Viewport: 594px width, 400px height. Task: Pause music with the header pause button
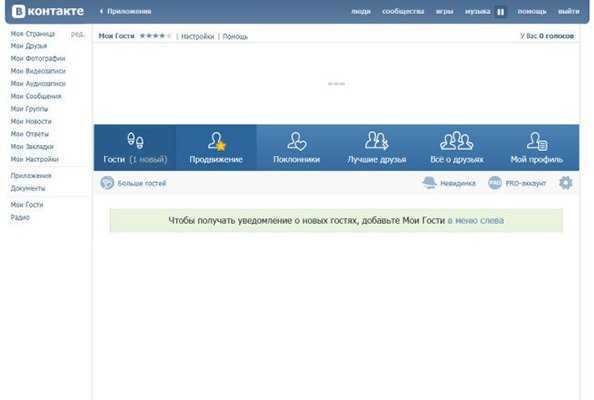point(500,12)
